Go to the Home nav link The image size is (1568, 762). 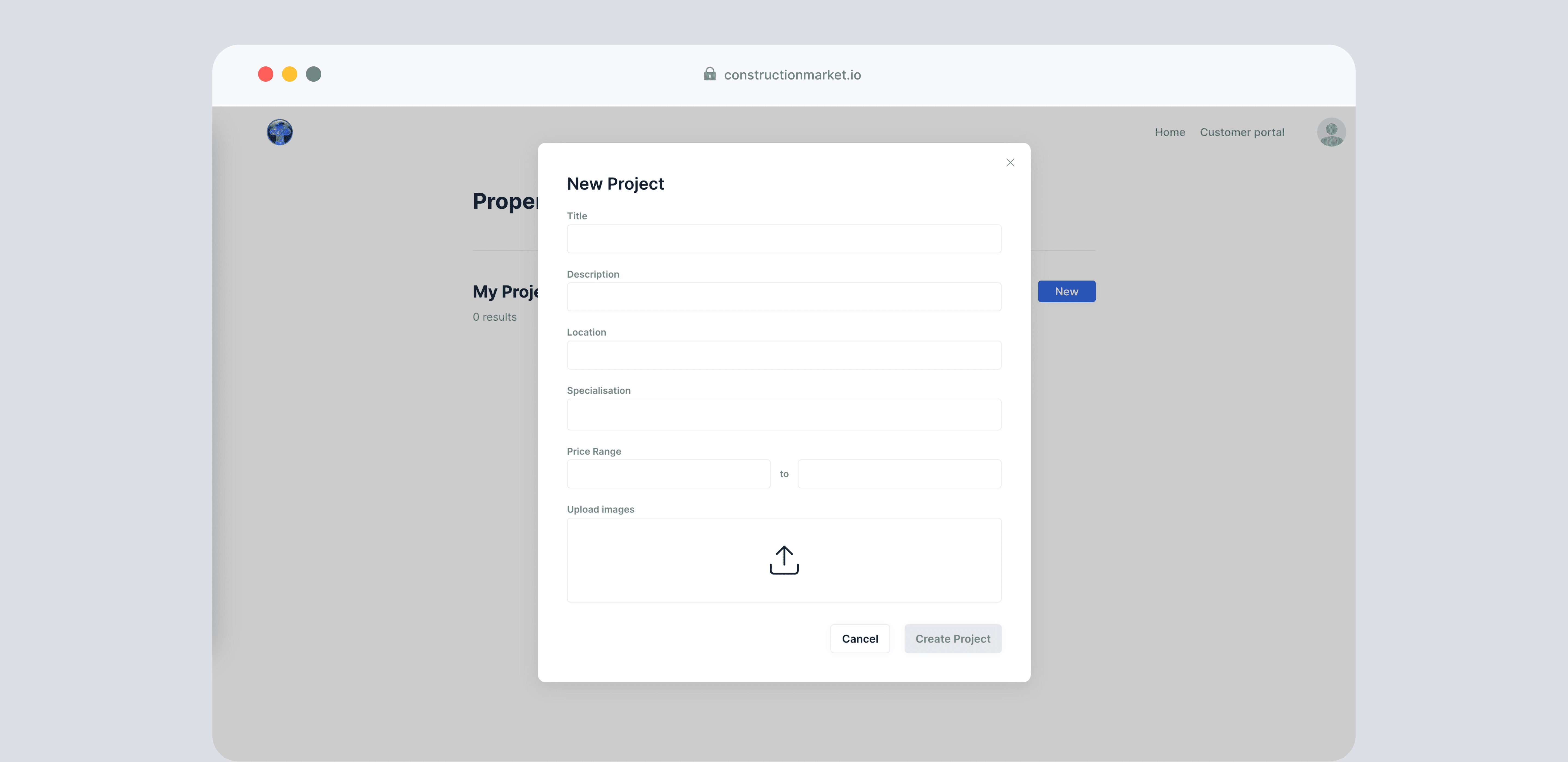[1170, 132]
